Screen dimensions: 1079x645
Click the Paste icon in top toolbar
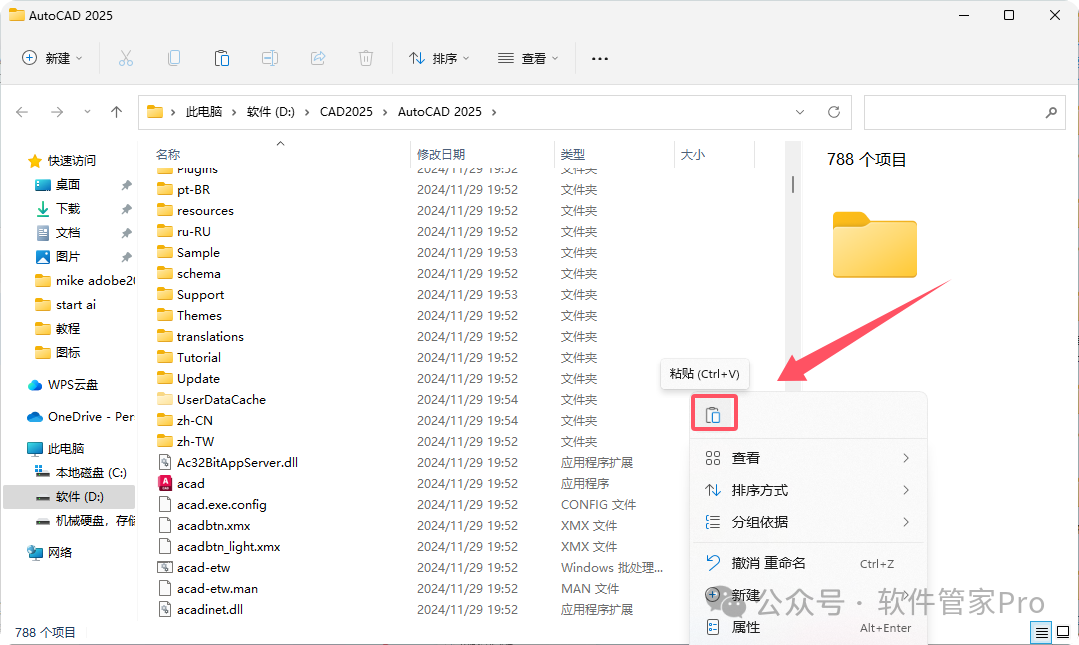point(222,59)
